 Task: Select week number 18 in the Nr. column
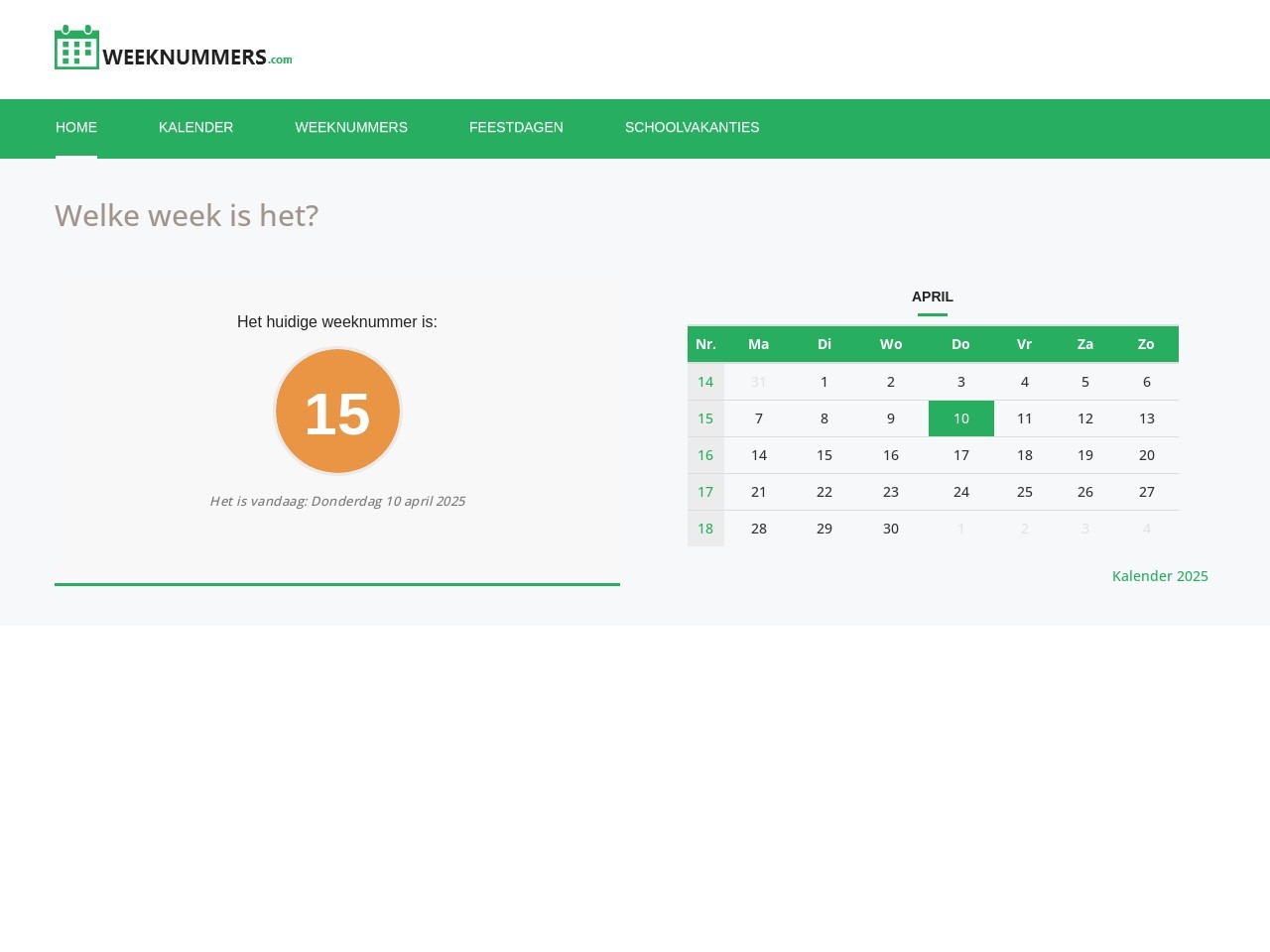click(x=705, y=529)
